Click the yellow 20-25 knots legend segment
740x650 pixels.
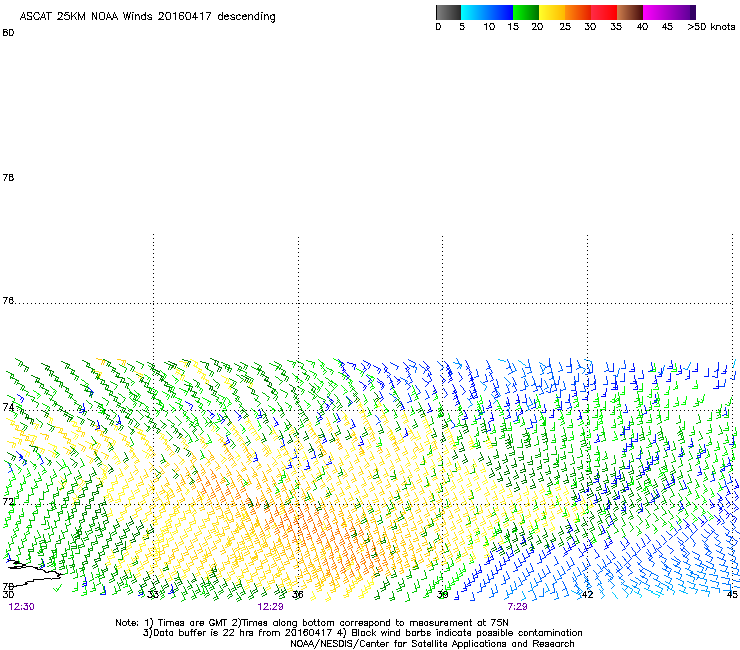point(552,12)
